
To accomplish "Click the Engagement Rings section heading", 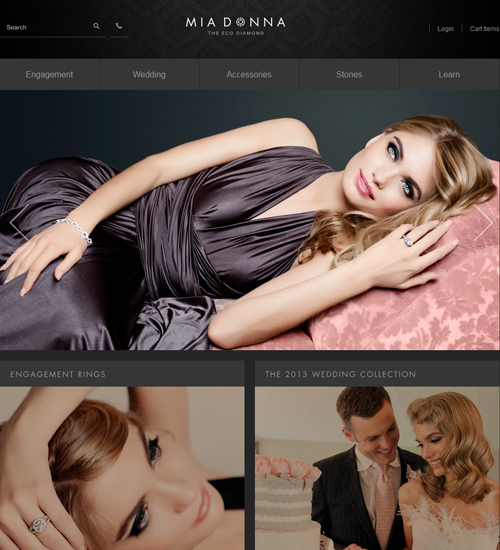I will (58, 374).
